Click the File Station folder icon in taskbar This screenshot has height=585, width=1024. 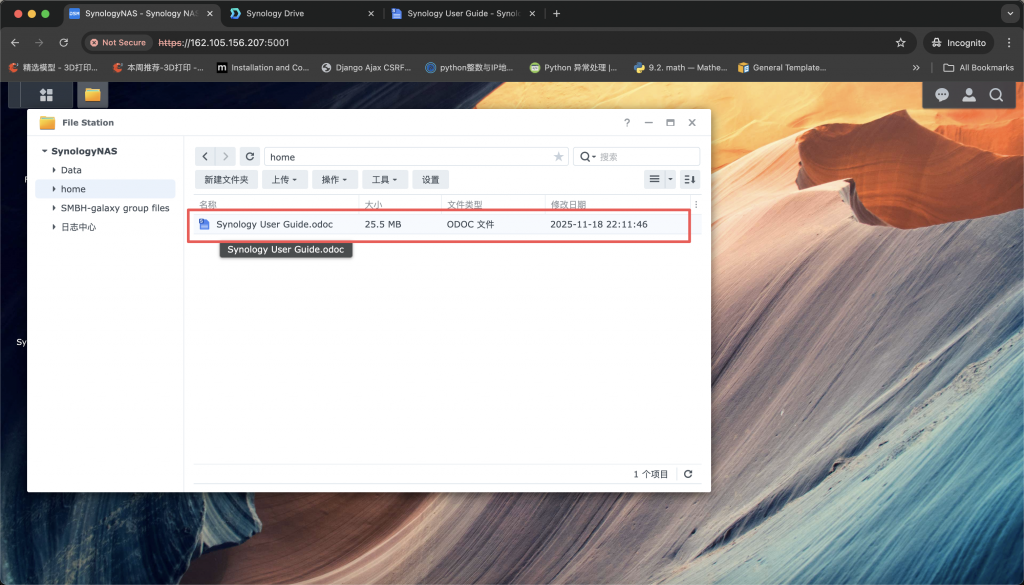pos(92,95)
